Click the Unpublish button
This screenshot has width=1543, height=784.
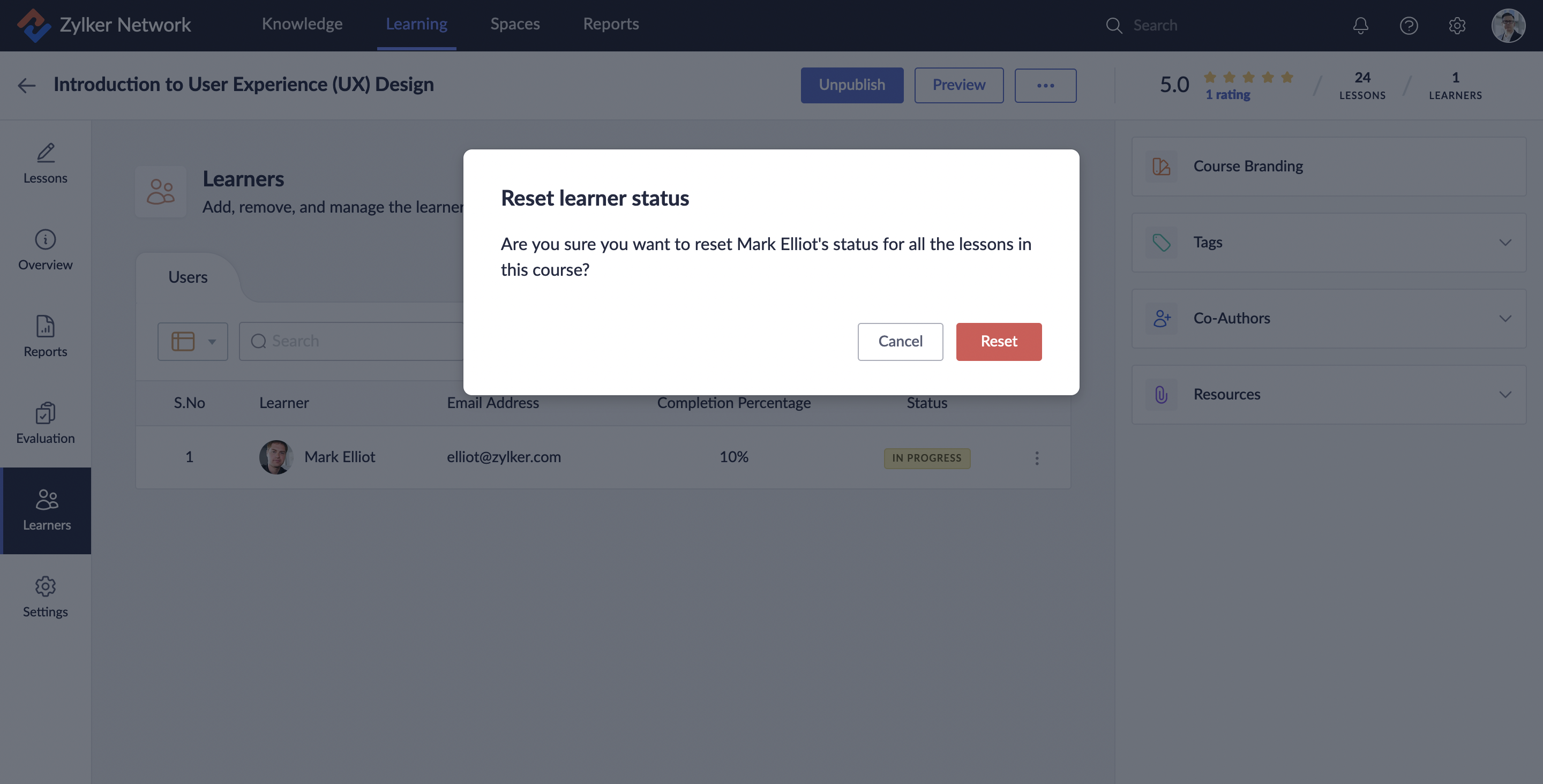[852, 85]
